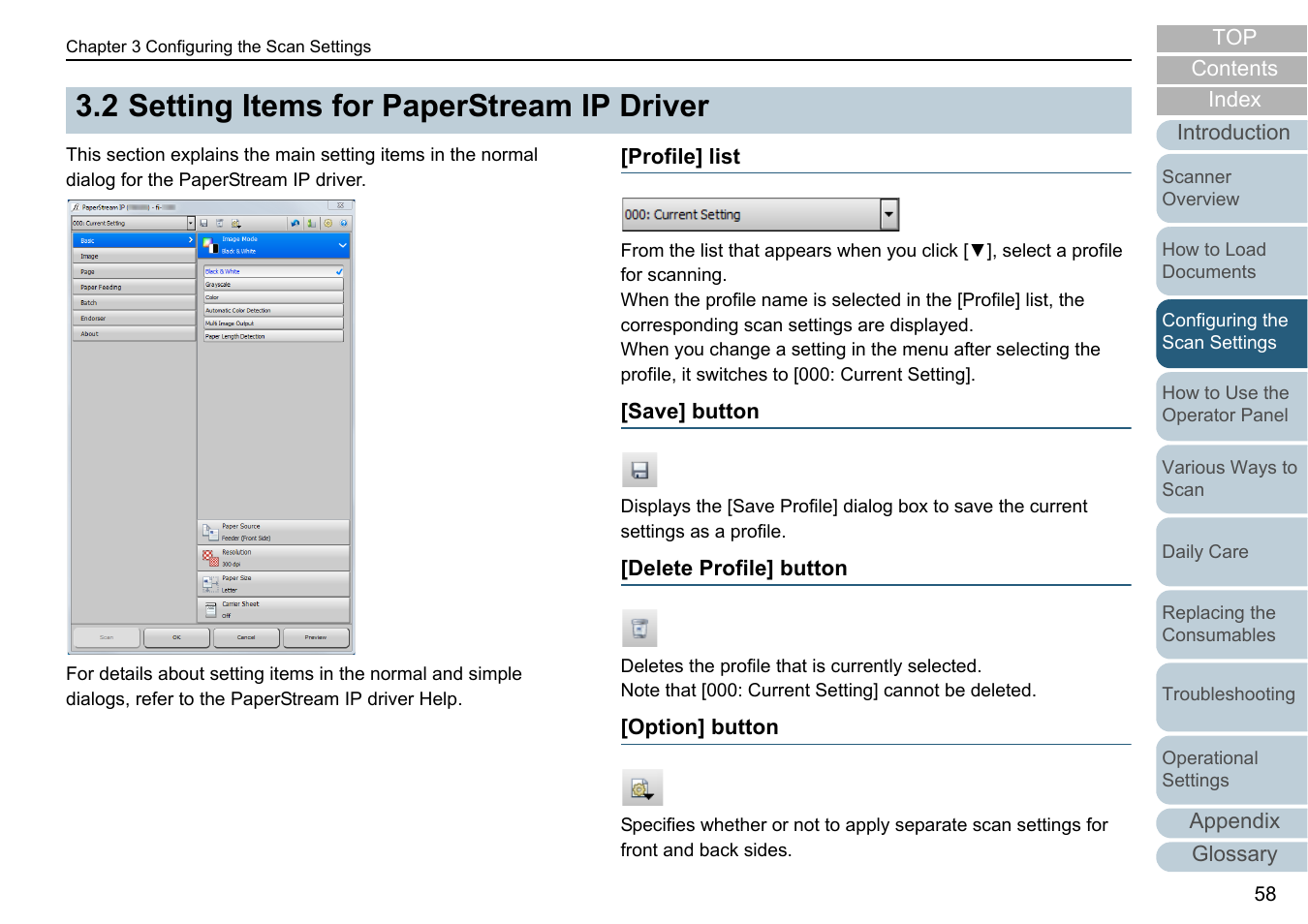This screenshot has height=924, width=1308.
Task: Select the Grayscale image mode
Action: [x=273, y=285]
